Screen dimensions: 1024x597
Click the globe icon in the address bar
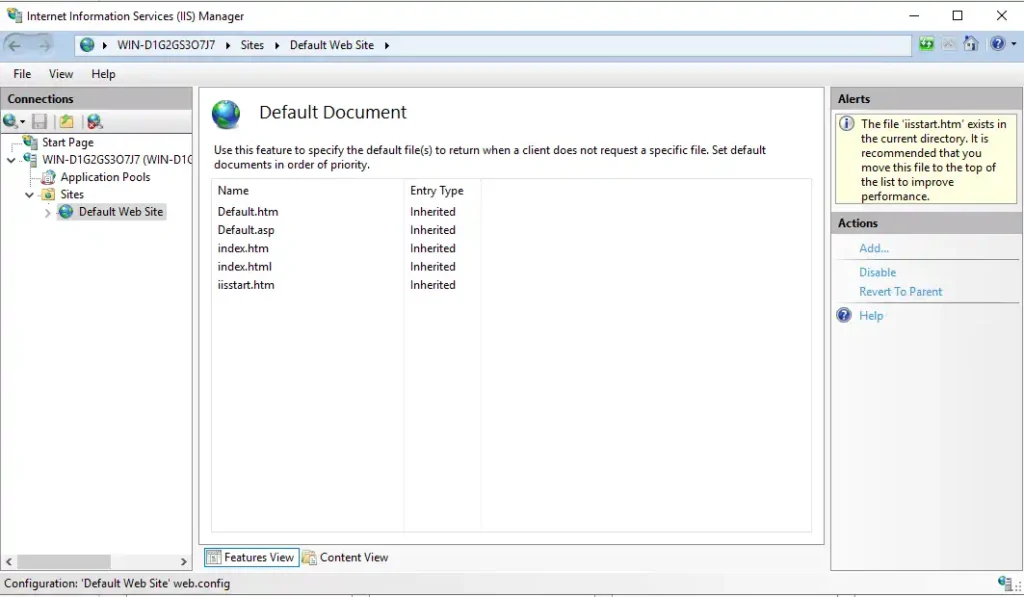coord(87,45)
